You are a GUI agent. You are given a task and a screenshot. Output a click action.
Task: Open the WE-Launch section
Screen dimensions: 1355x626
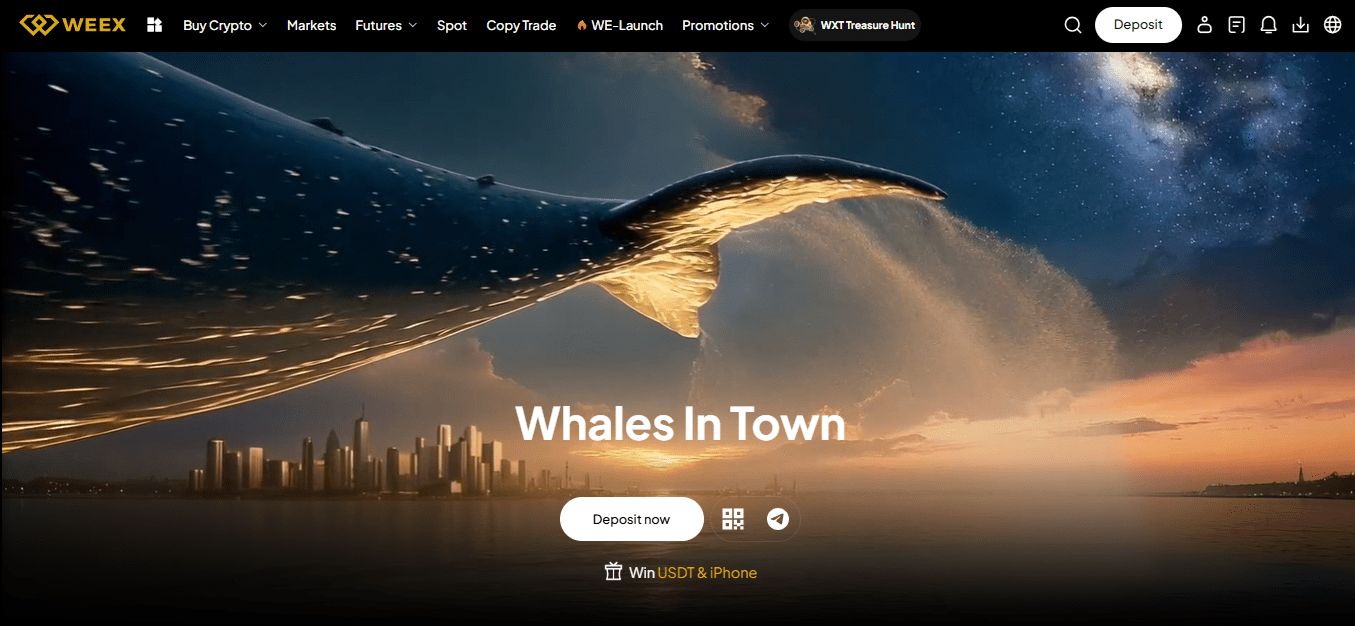click(620, 25)
